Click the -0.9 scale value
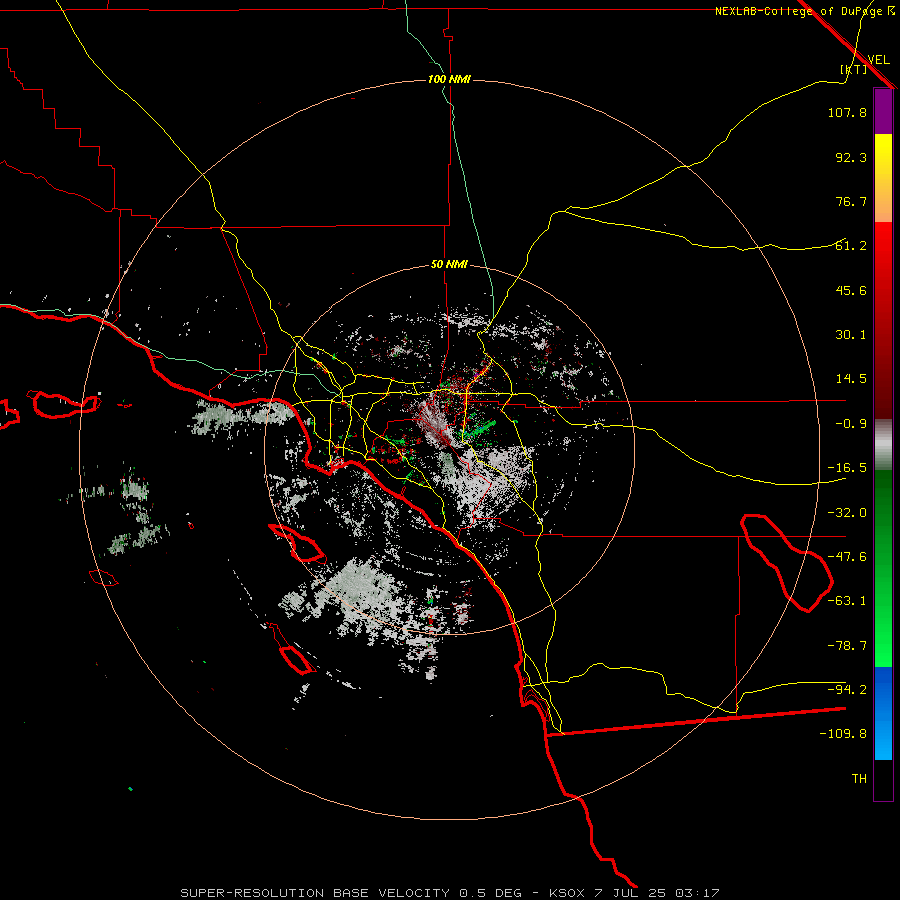 [851, 424]
